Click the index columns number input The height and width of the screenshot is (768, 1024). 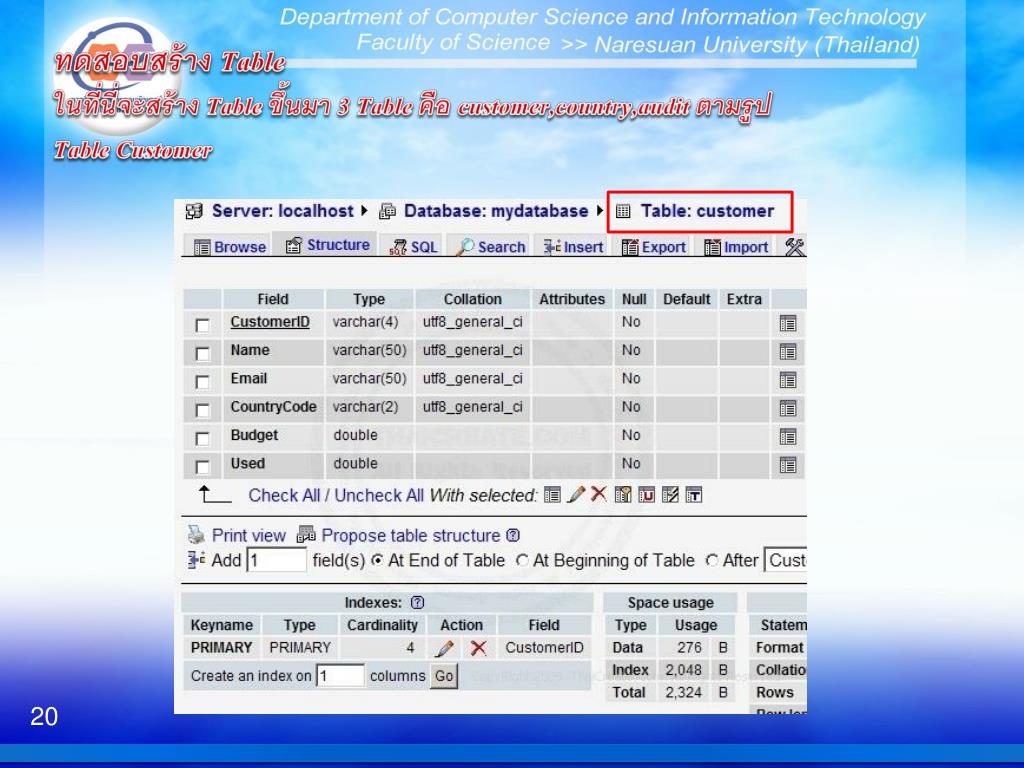click(x=340, y=676)
